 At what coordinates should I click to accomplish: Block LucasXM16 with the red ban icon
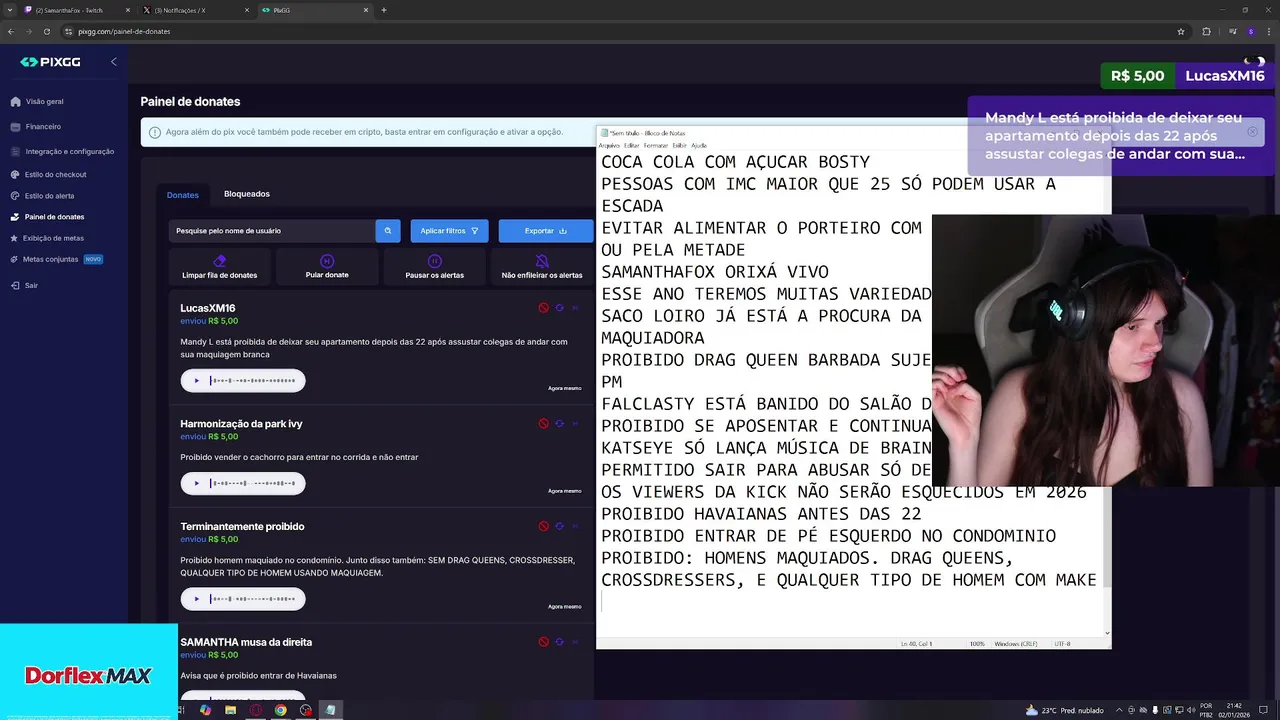point(544,308)
